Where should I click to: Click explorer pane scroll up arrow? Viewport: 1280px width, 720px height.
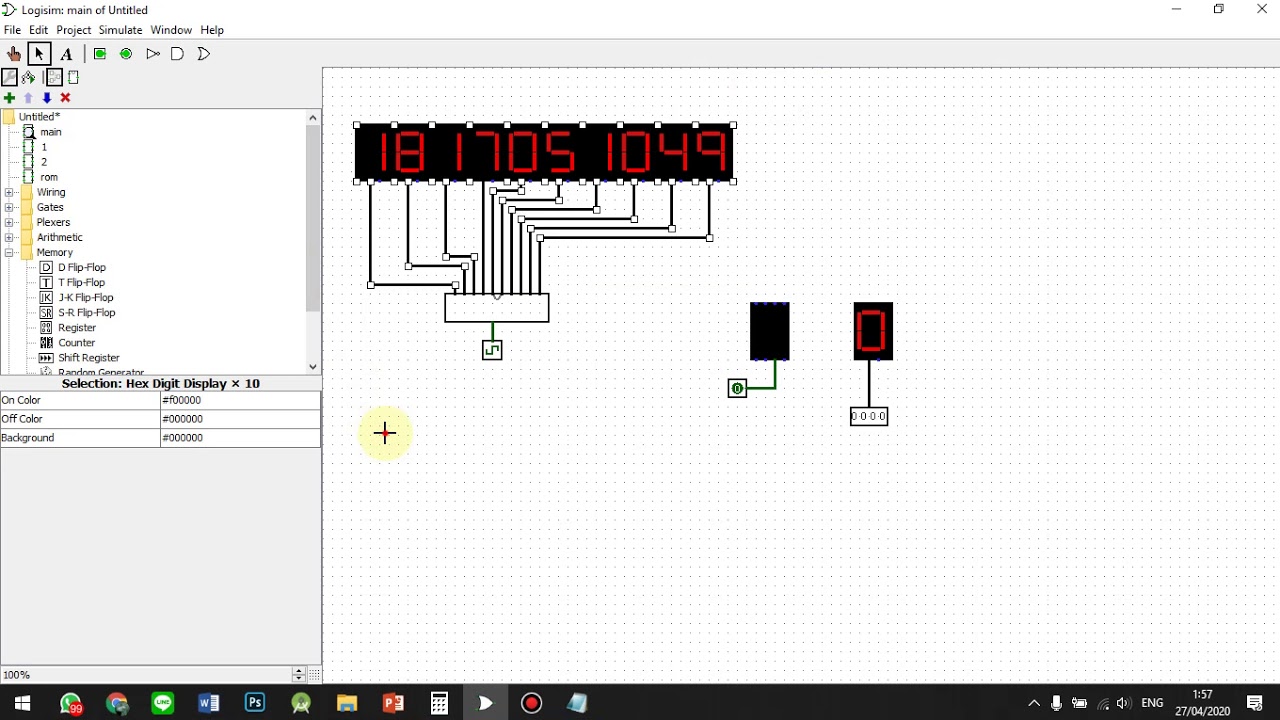(313, 117)
